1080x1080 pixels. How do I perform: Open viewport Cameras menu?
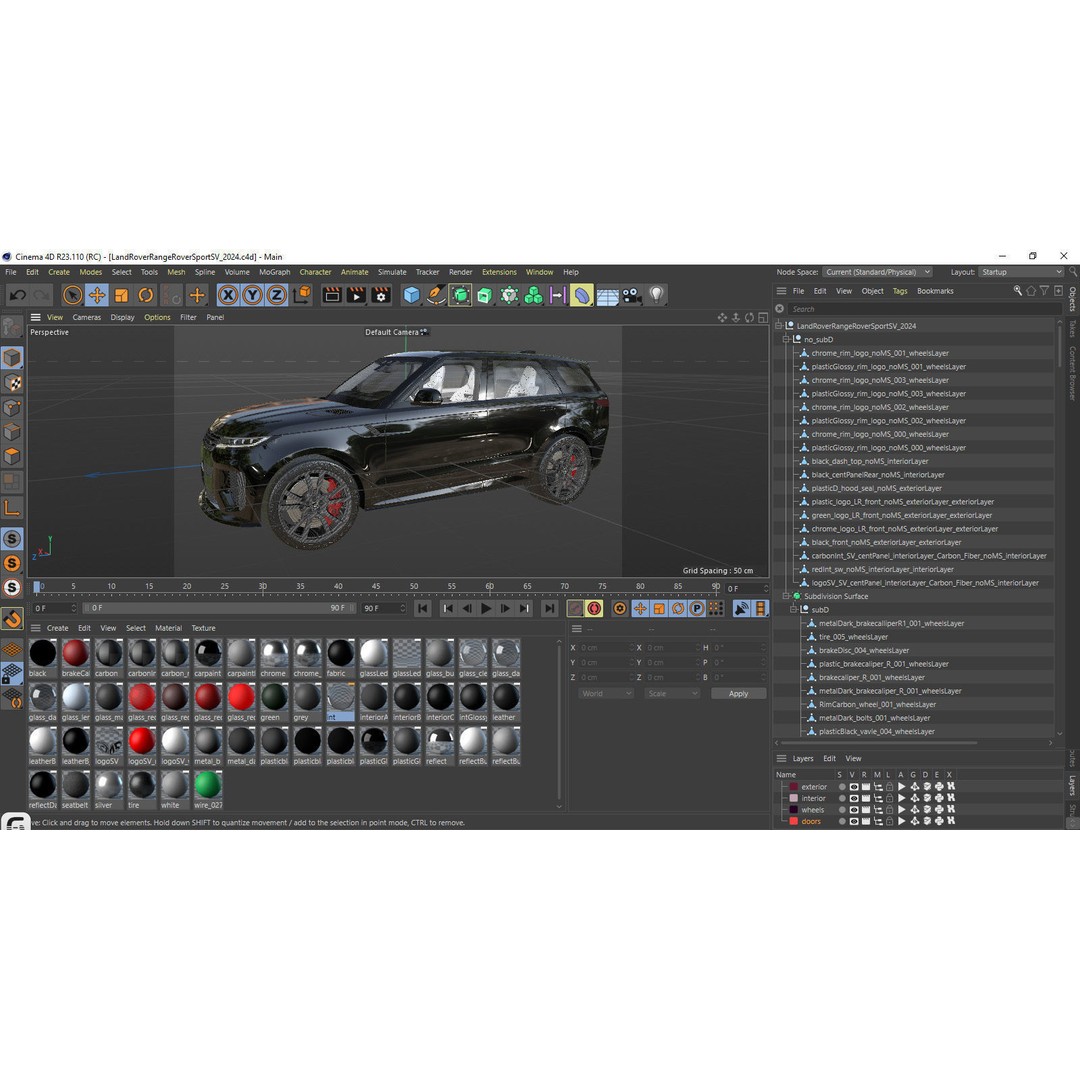87,318
